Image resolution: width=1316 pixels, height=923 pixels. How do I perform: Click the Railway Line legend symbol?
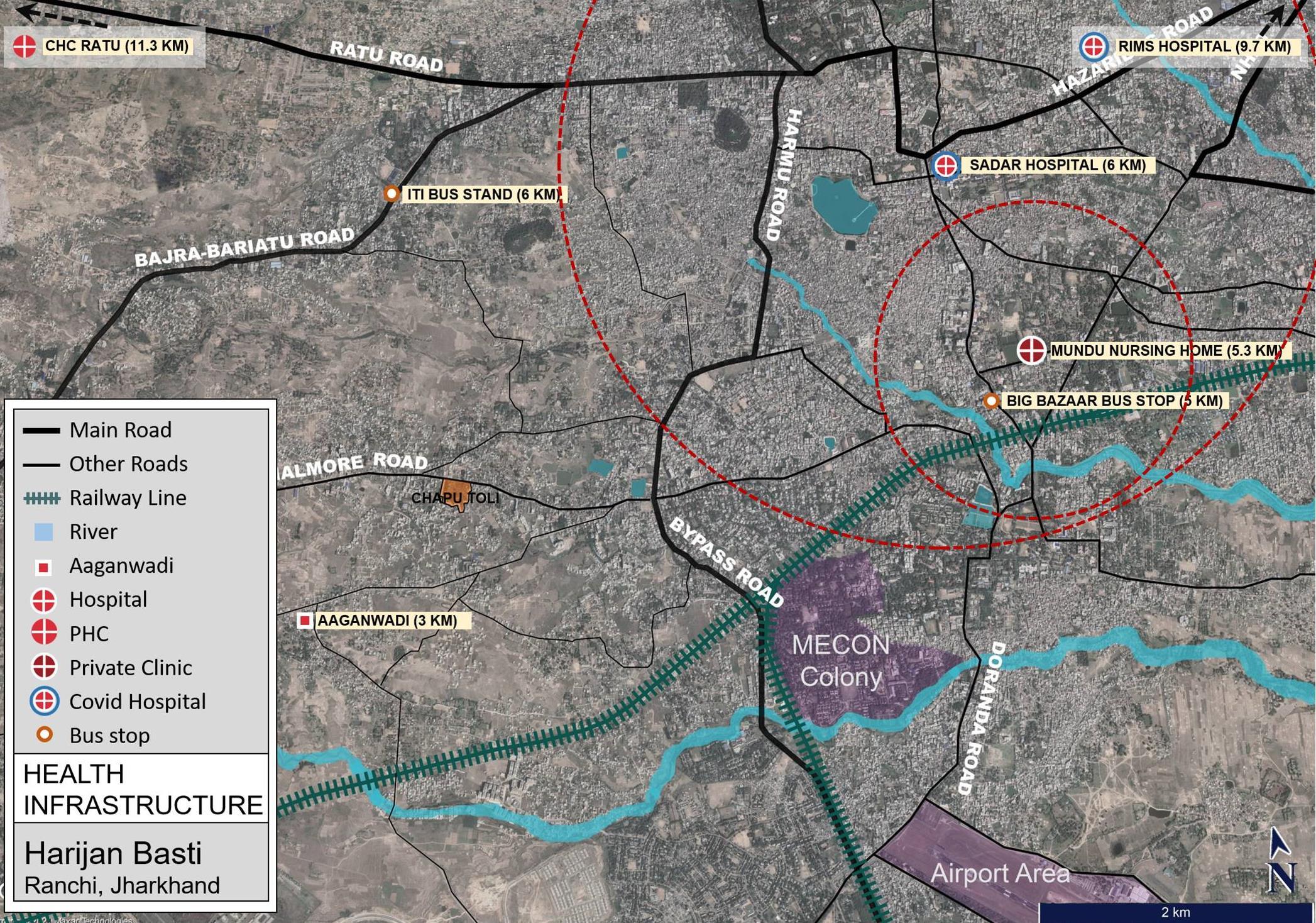[x=41, y=498]
